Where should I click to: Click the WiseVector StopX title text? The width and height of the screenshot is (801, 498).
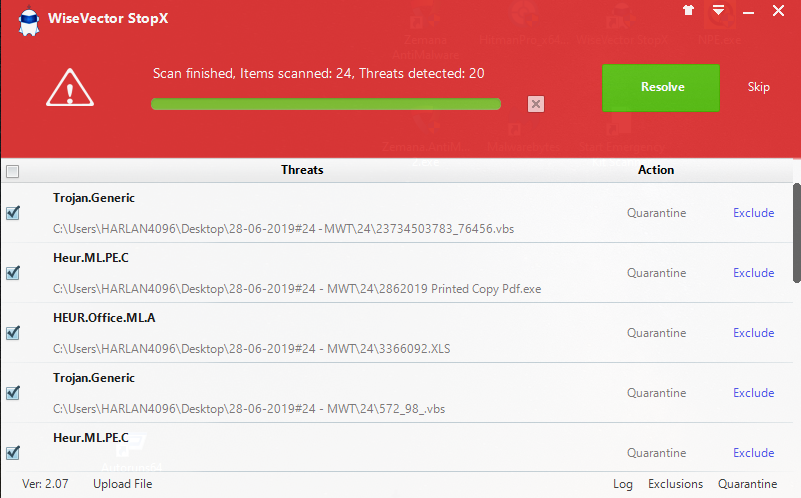pyautogui.click(x=108, y=18)
